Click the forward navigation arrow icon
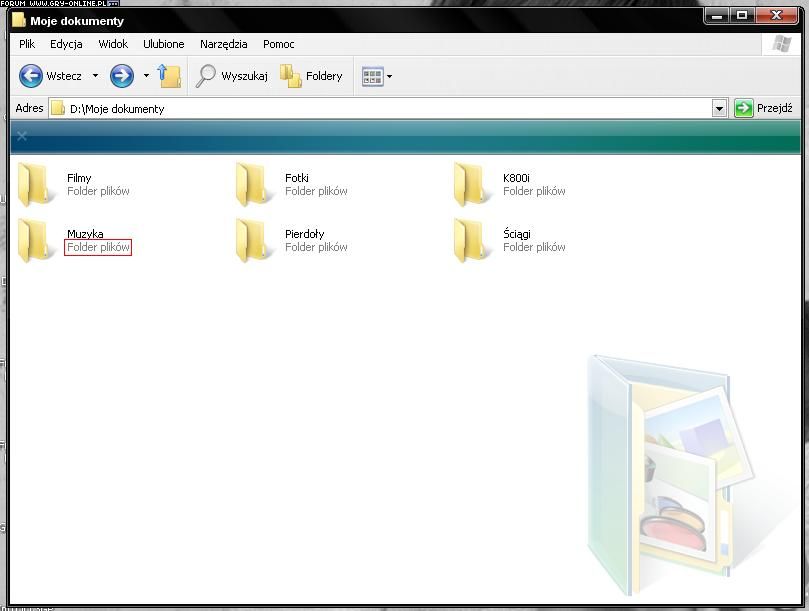 pyautogui.click(x=122, y=76)
